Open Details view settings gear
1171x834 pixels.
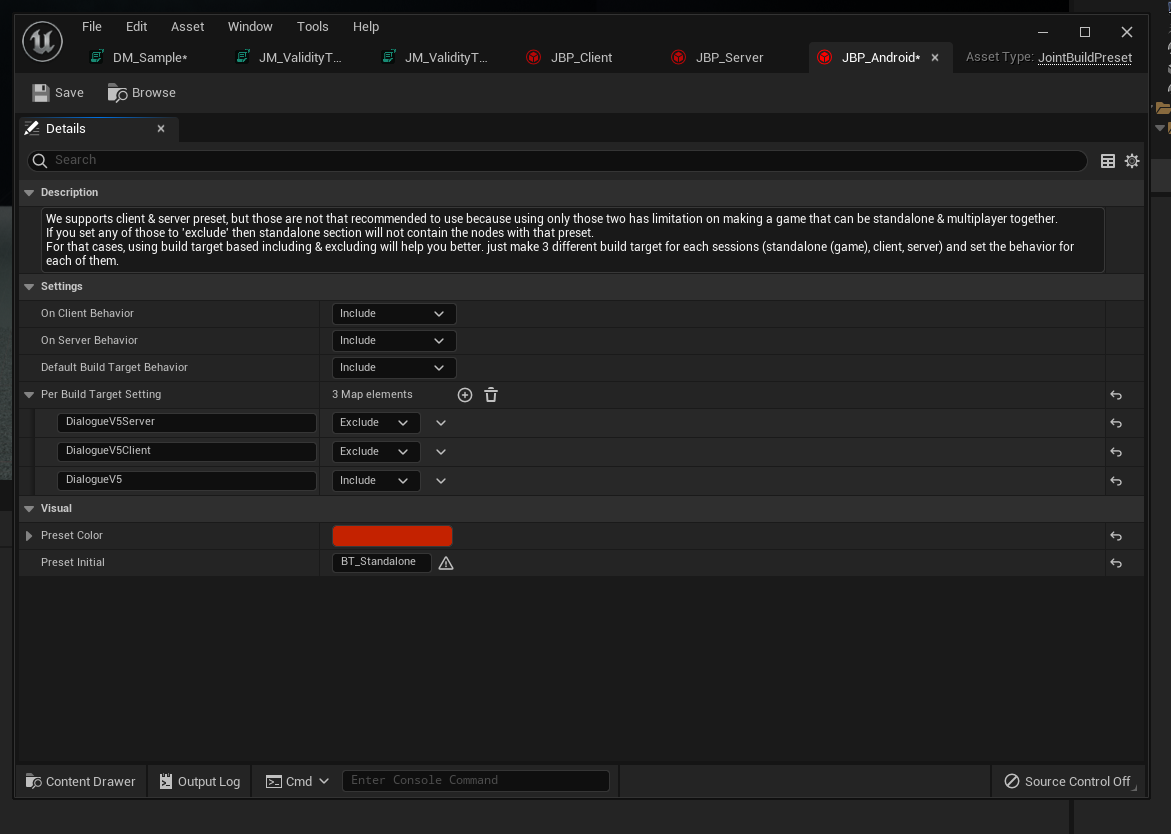coord(1132,161)
